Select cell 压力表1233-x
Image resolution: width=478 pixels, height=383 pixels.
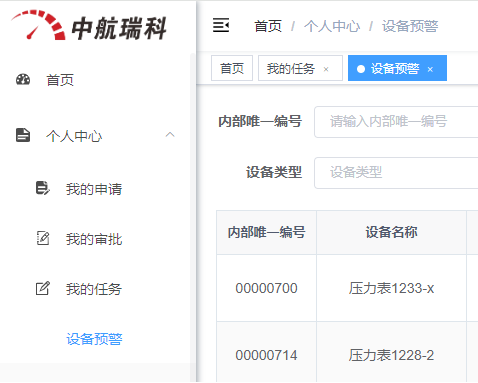391,288
